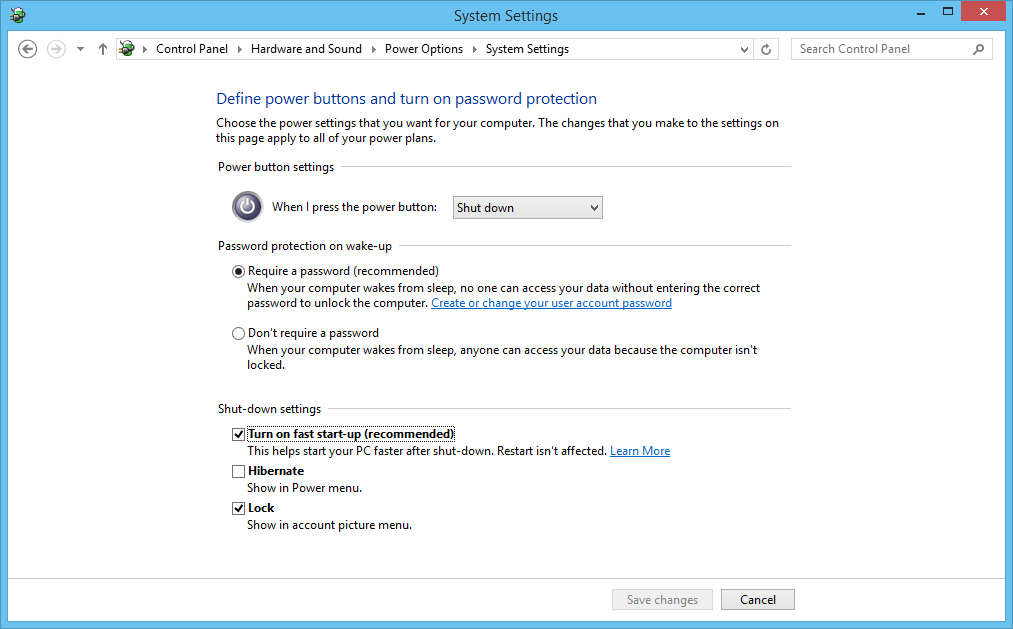1013x629 pixels.
Task: Click the Refresh icon in address bar
Action: (766, 48)
